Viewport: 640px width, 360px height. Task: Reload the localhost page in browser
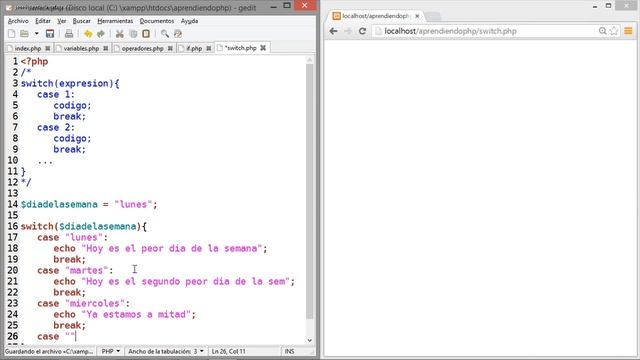[x=362, y=31]
